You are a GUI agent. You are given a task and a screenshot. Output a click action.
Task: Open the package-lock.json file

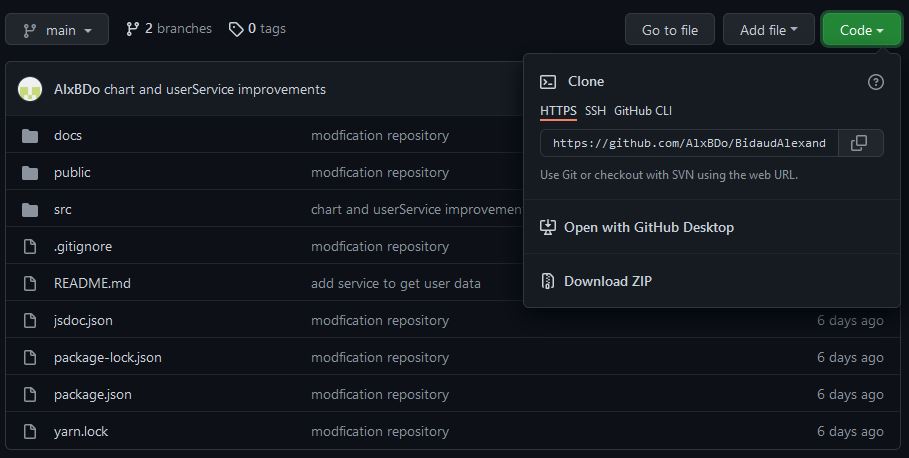coord(108,358)
